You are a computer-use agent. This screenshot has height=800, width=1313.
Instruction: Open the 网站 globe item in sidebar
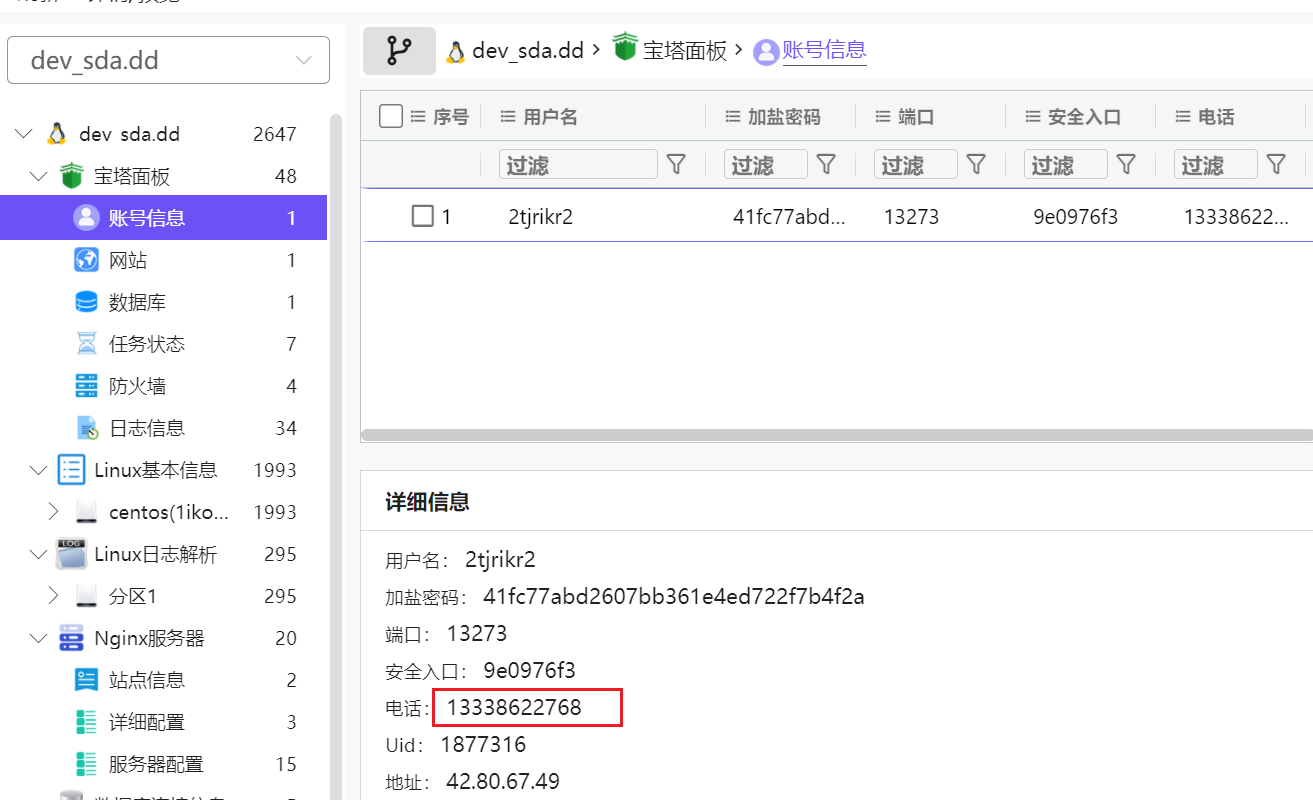tap(128, 260)
